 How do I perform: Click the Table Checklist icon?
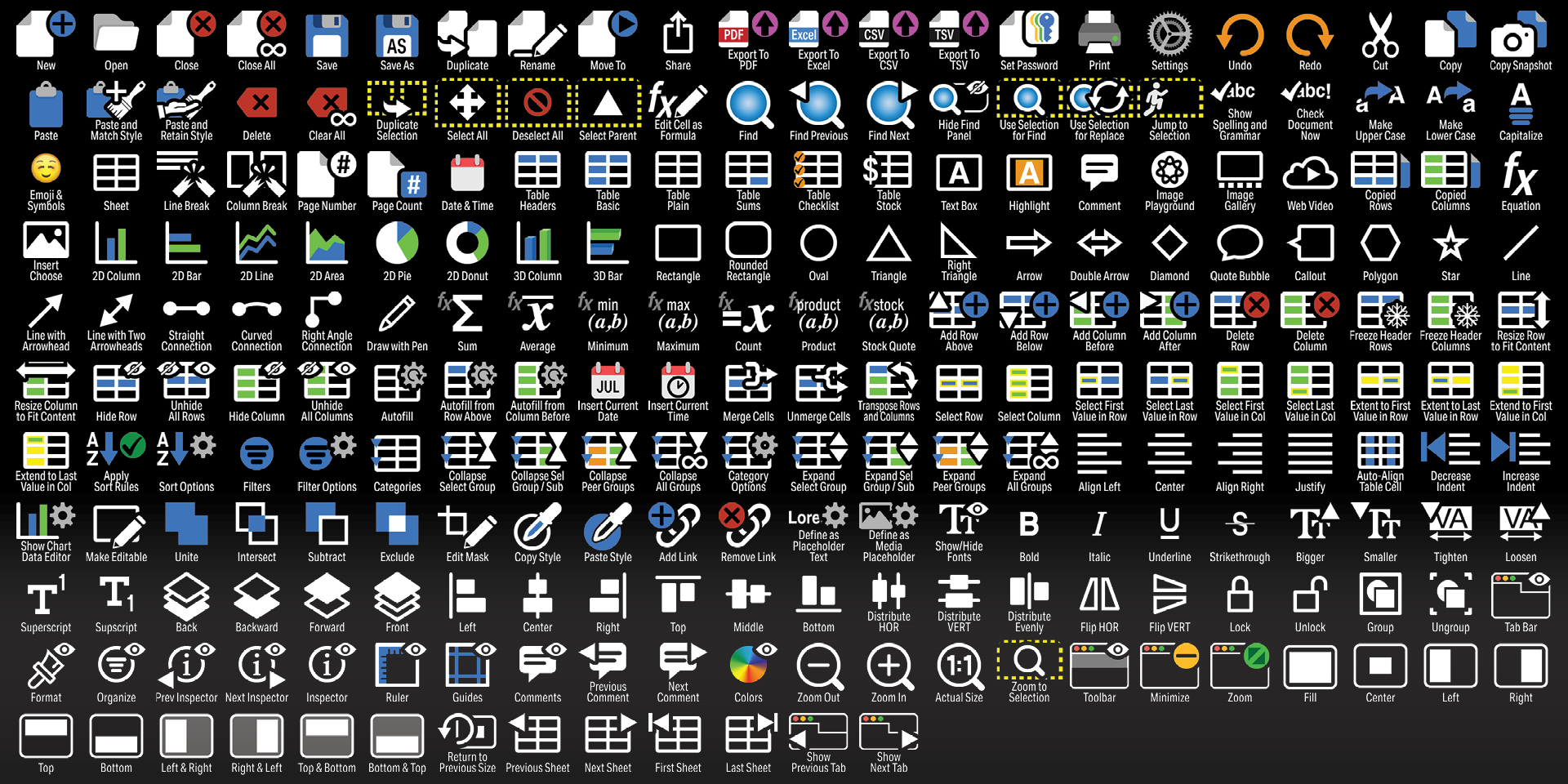[818, 170]
